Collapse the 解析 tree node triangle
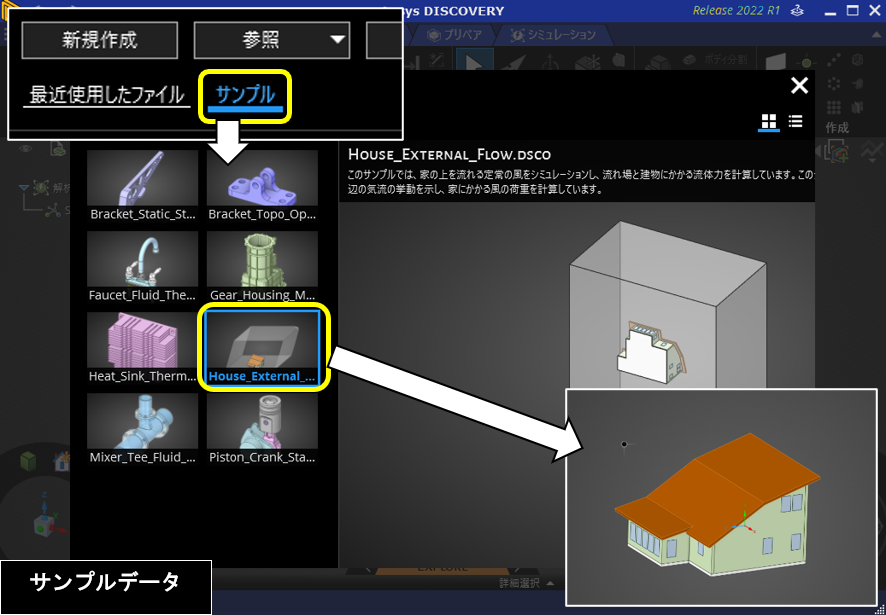The height and width of the screenshot is (615, 886). pos(24,188)
